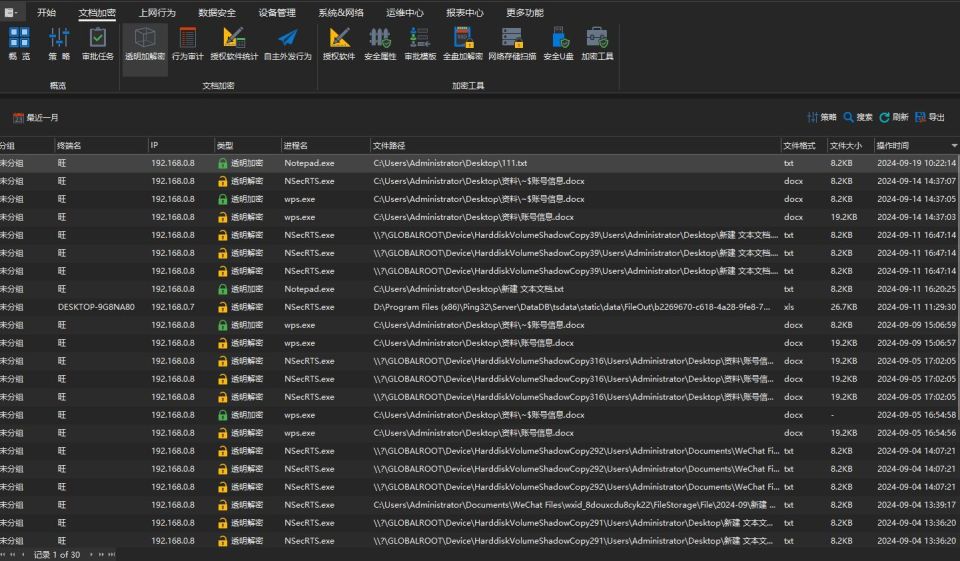Sort by 类型 column header

(247, 146)
